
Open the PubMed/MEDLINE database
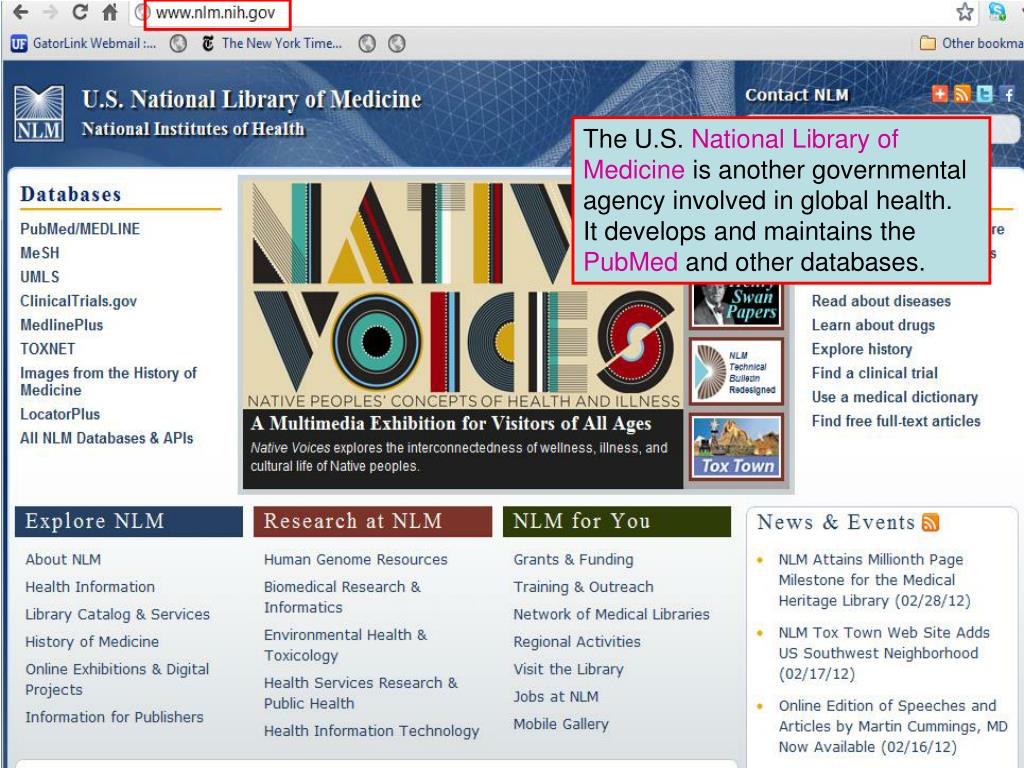click(80, 229)
